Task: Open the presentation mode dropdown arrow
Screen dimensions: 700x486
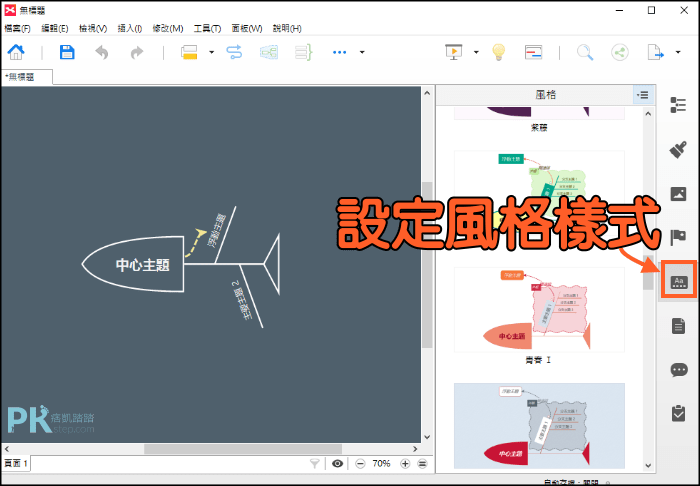Action: [476, 52]
